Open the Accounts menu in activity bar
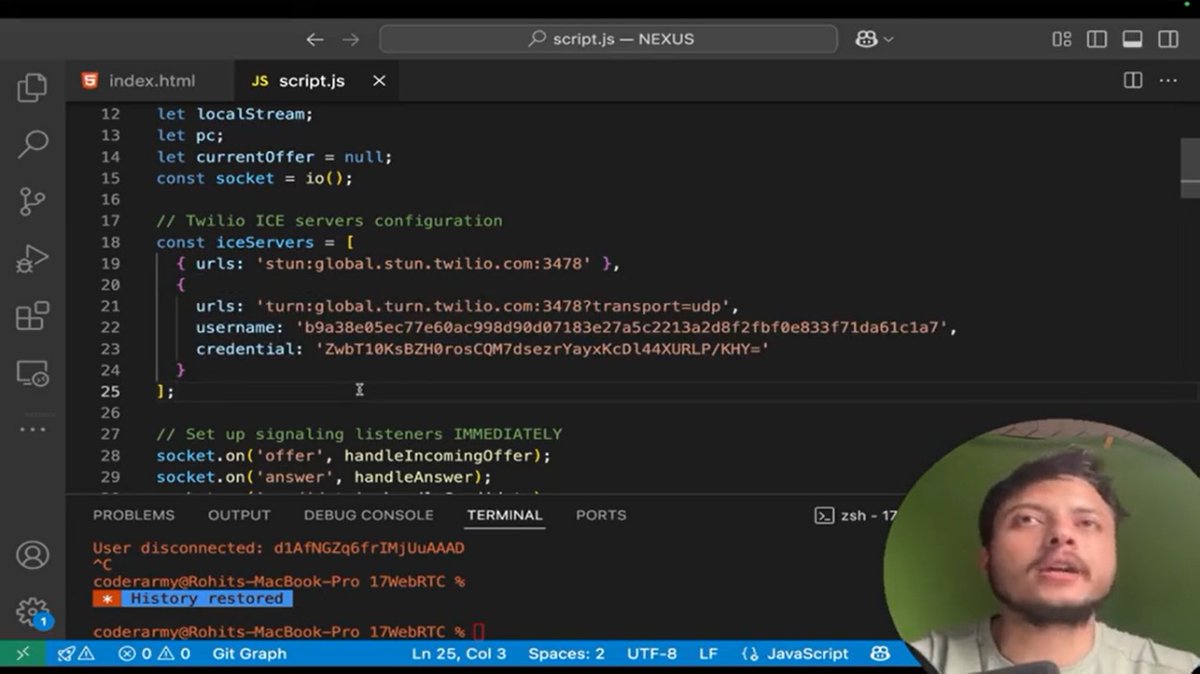The width and height of the screenshot is (1200, 674). tap(31, 555)
